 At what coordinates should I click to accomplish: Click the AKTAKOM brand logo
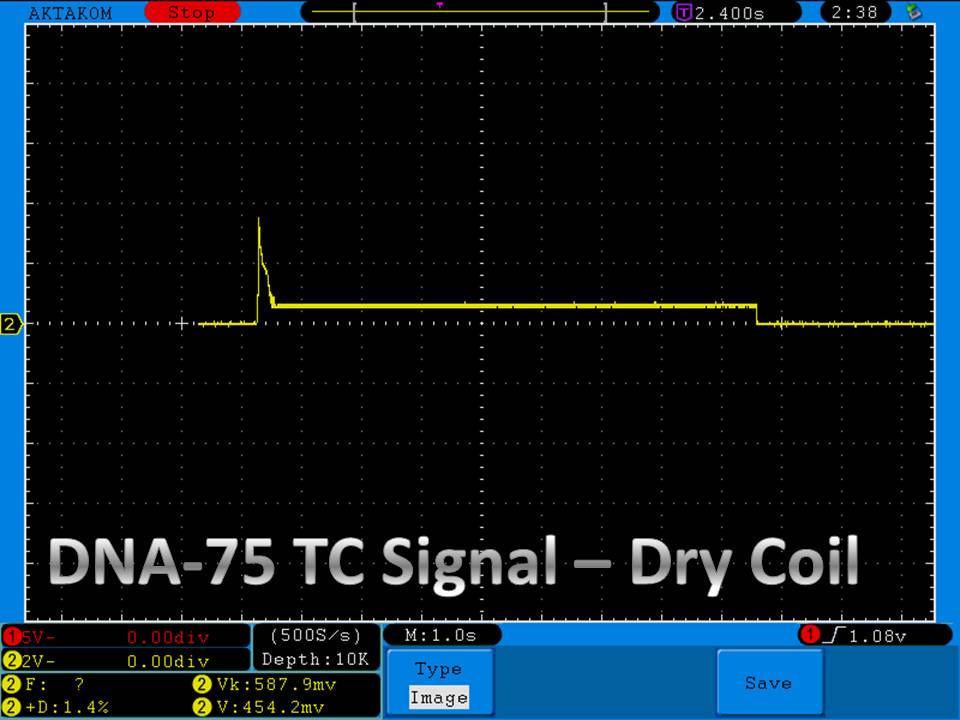click(71, 13)
